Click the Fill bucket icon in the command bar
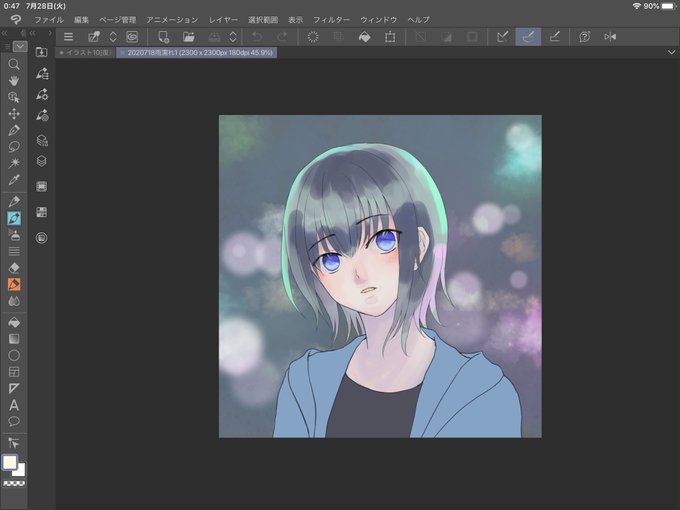The image size is (680, 510). point(365,37)
